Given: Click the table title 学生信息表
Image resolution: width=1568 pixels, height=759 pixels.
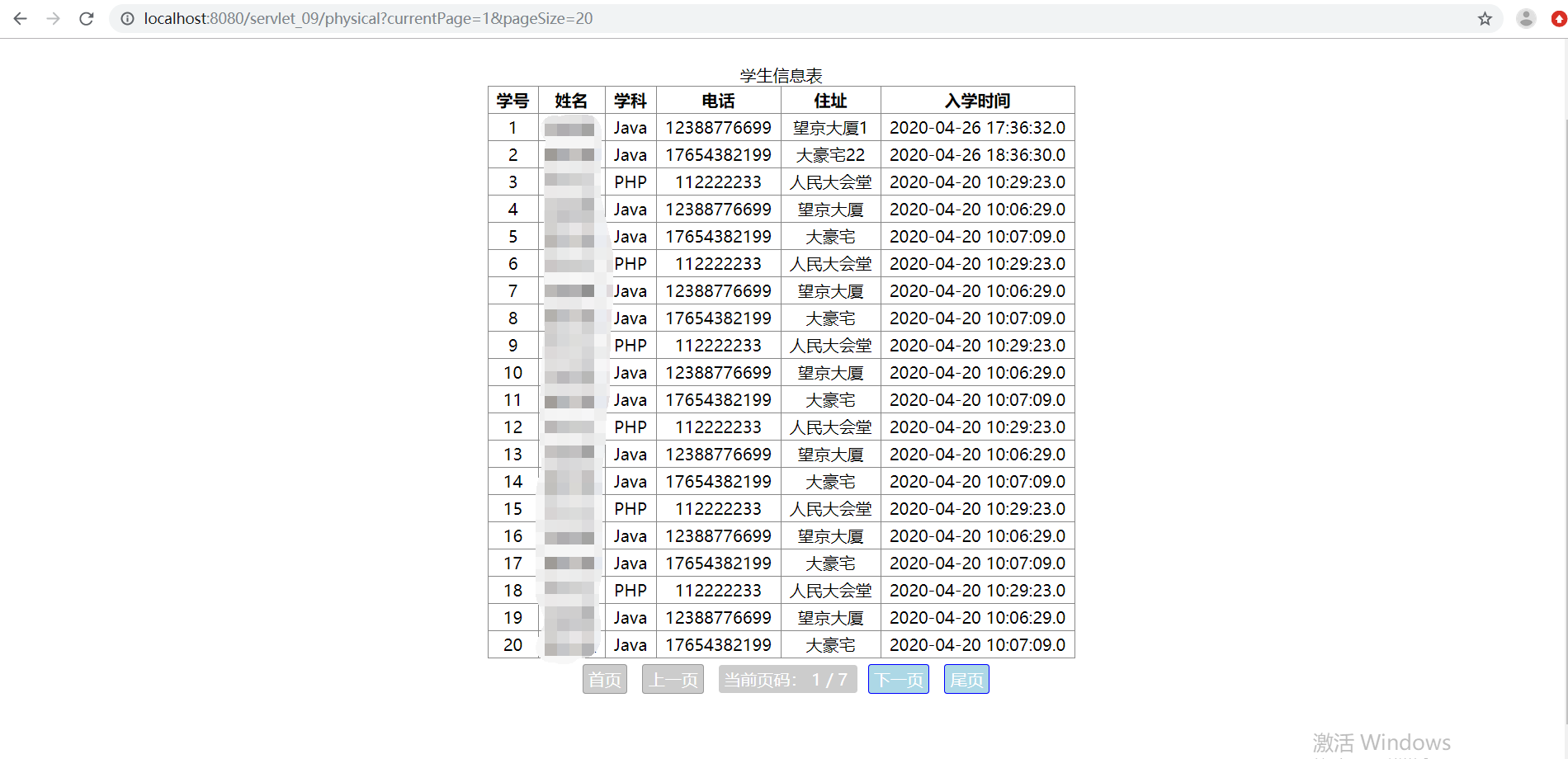Looking at the screenshot, I should [782, 76].
